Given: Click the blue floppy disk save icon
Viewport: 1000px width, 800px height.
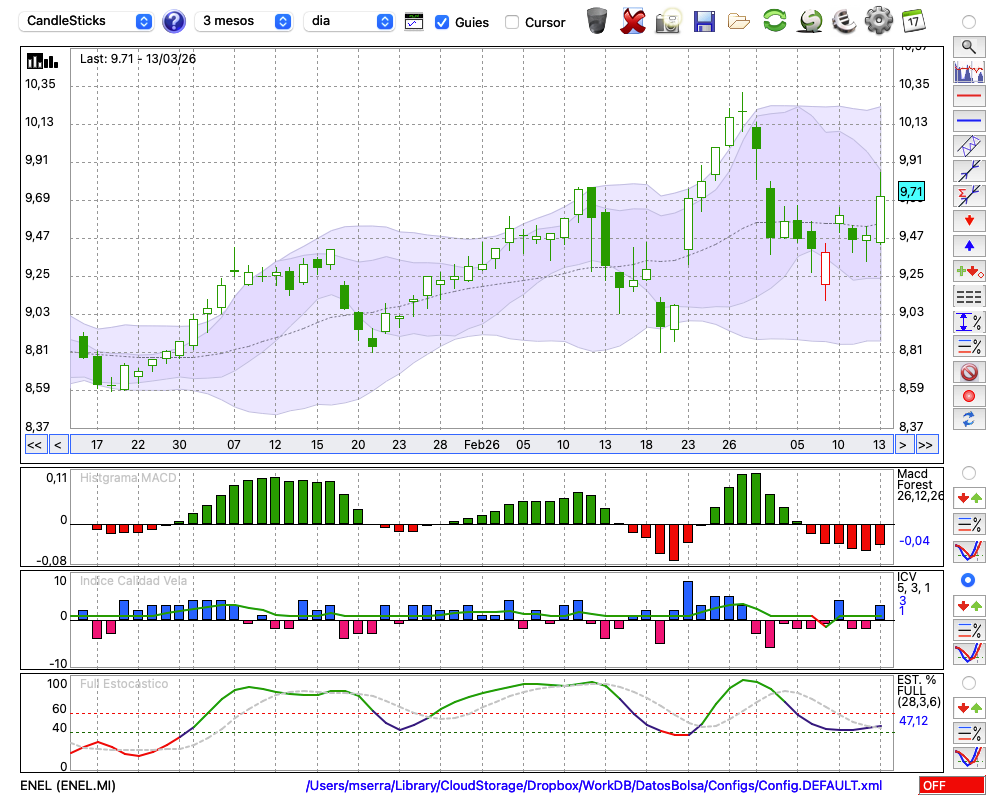Looking at the screenshot, I should [704, 20].
